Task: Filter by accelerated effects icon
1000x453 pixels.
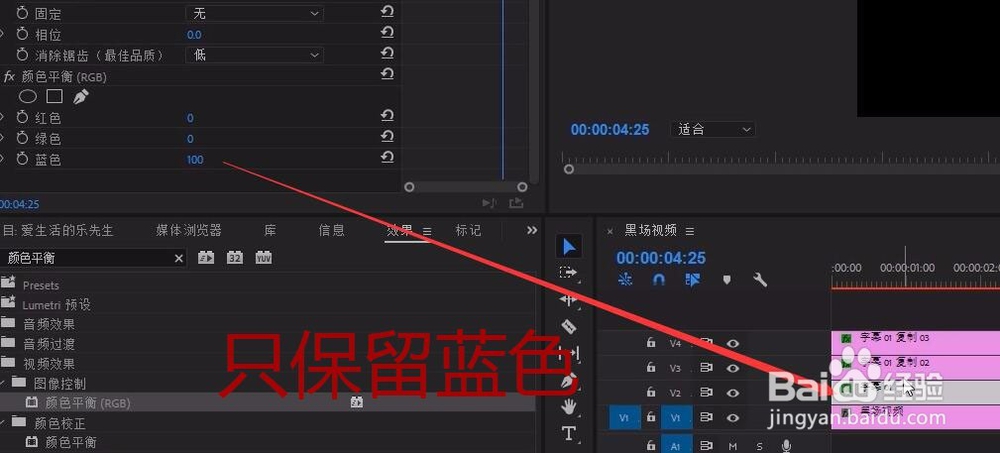Action: coord(205,257)
